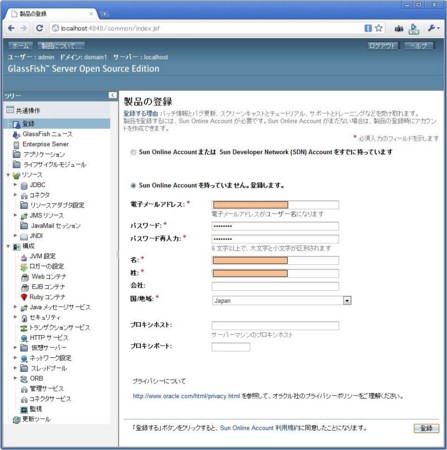Expand the コネクタ tree node

(x=15, y=195)
